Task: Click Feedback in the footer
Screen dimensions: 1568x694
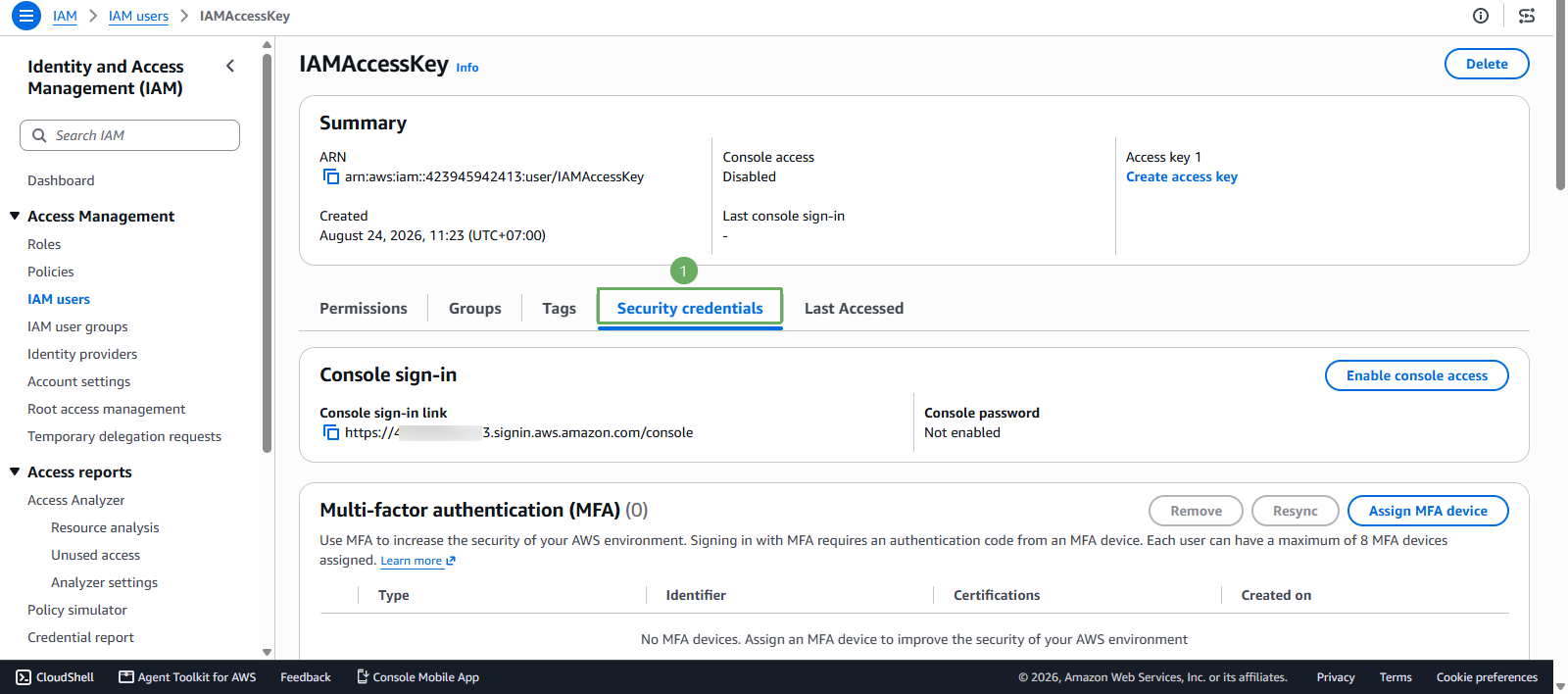Action: [306, 677]
